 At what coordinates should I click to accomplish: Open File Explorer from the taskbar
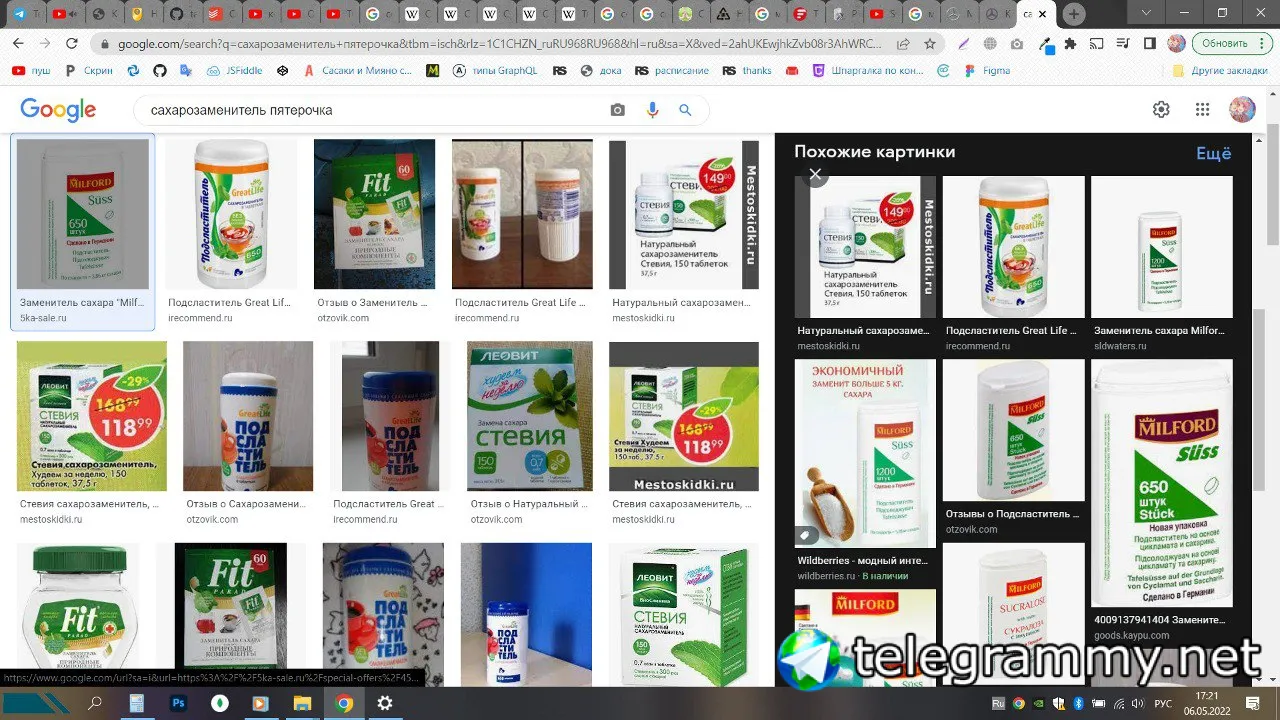[x=302, y=703]
